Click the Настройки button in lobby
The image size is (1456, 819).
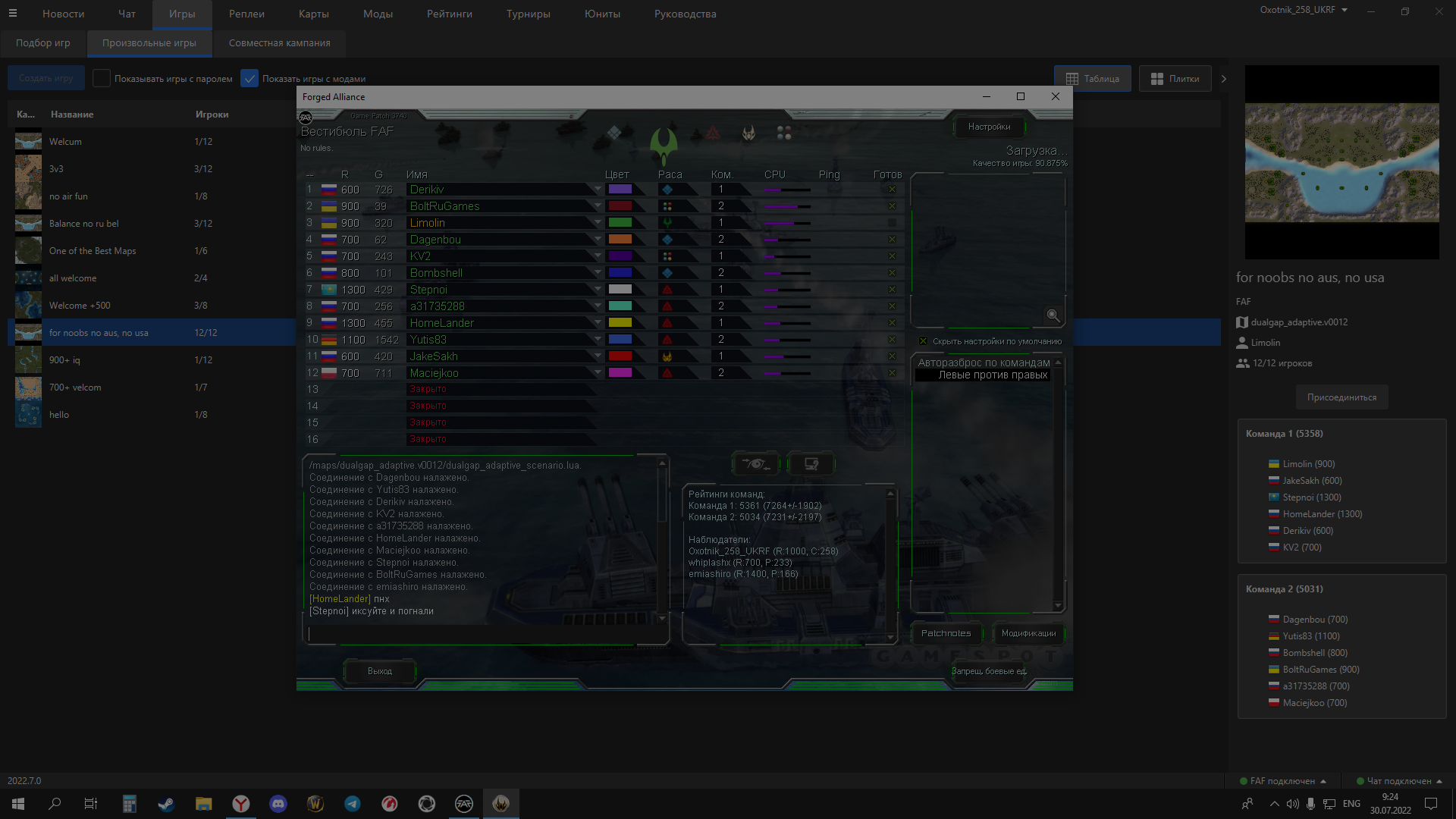[x=989, y=127]
